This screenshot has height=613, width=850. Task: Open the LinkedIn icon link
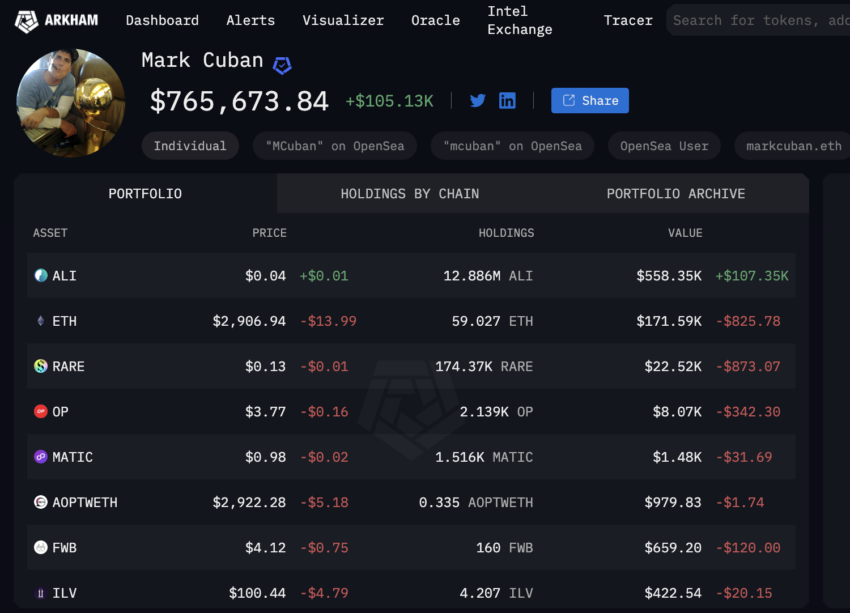[x=507, y=100]
